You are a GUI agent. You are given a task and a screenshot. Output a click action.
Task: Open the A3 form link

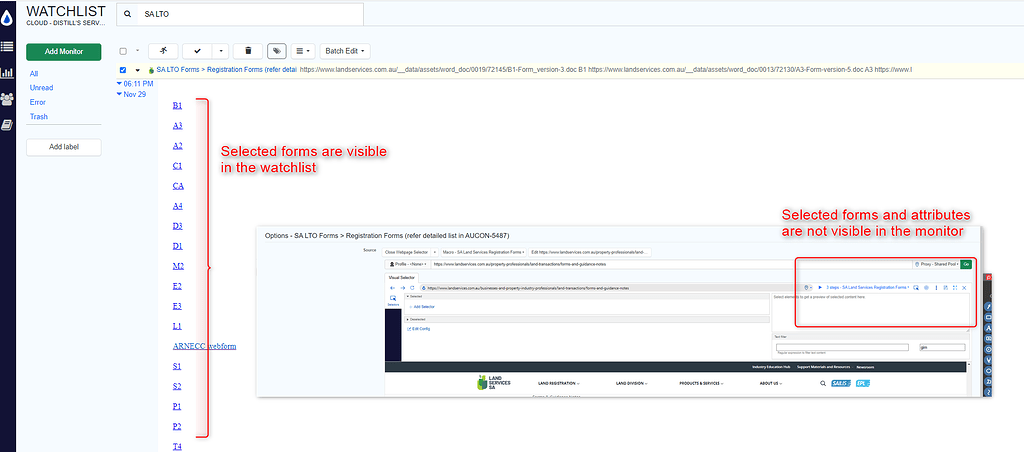(178, 125)
